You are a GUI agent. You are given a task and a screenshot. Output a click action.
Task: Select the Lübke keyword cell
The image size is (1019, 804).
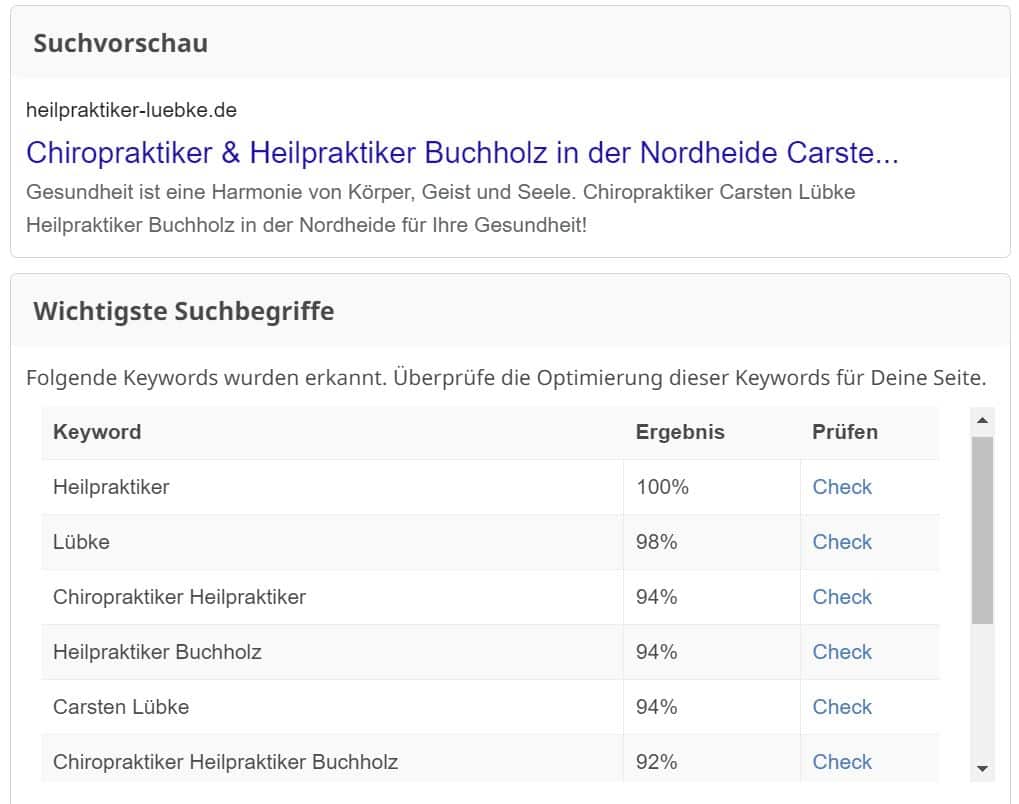click(332, 542)
